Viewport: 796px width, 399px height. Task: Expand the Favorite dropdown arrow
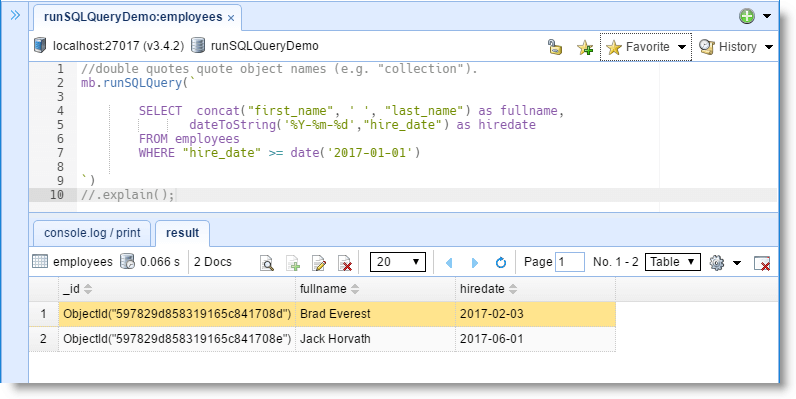tap(682, 47)
